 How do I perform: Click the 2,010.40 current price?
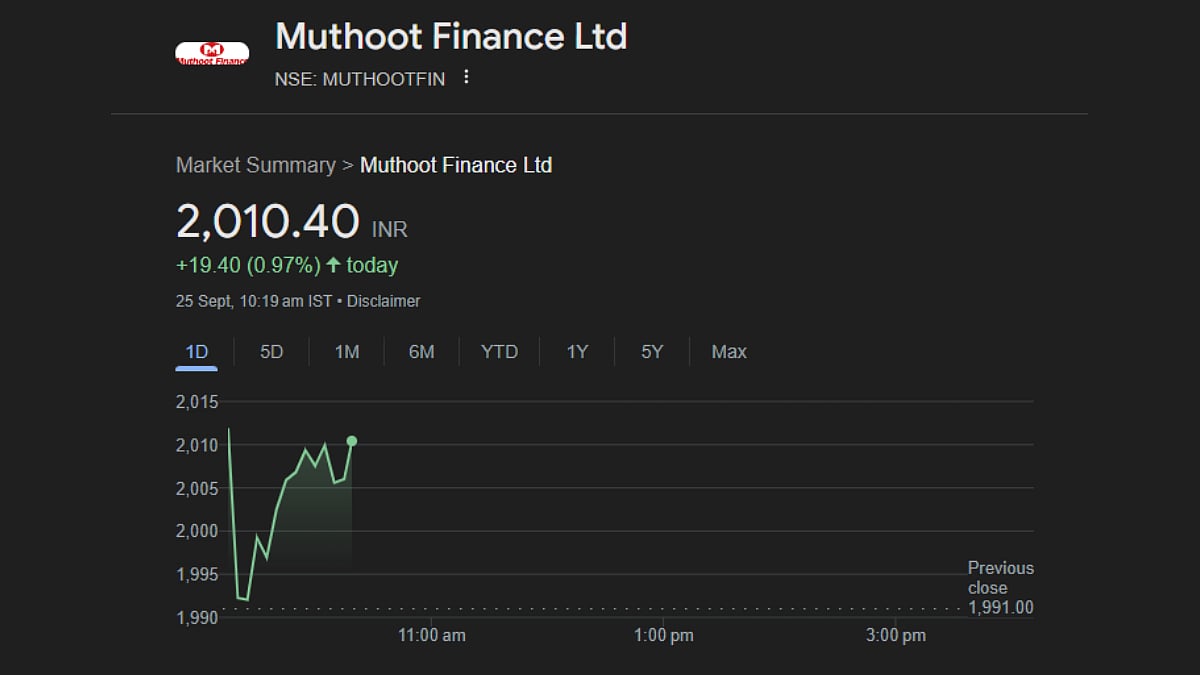tap(267, 221)
